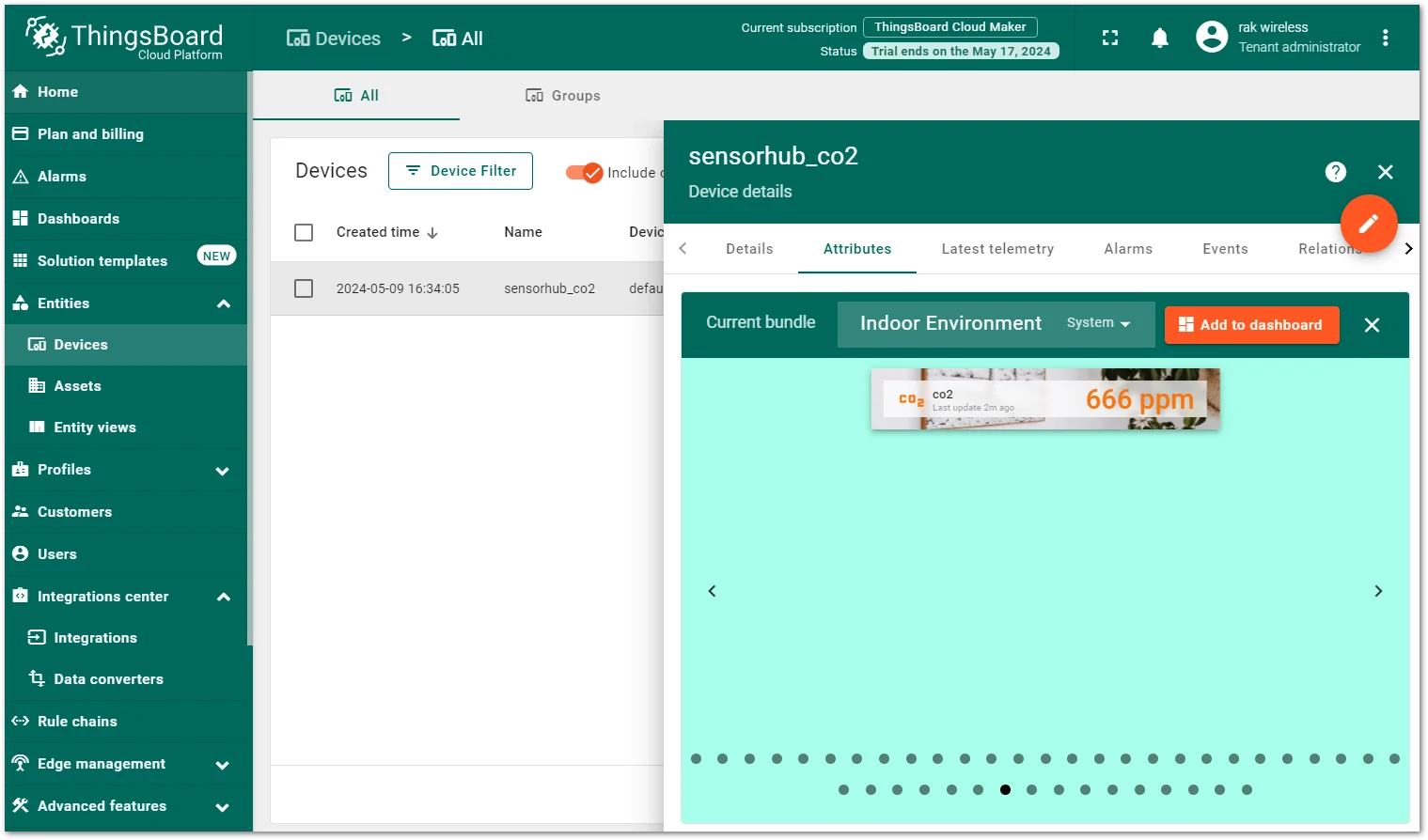1428x840 pixels.
Task: Open Assets under Entities
Action: pos(126,386)
